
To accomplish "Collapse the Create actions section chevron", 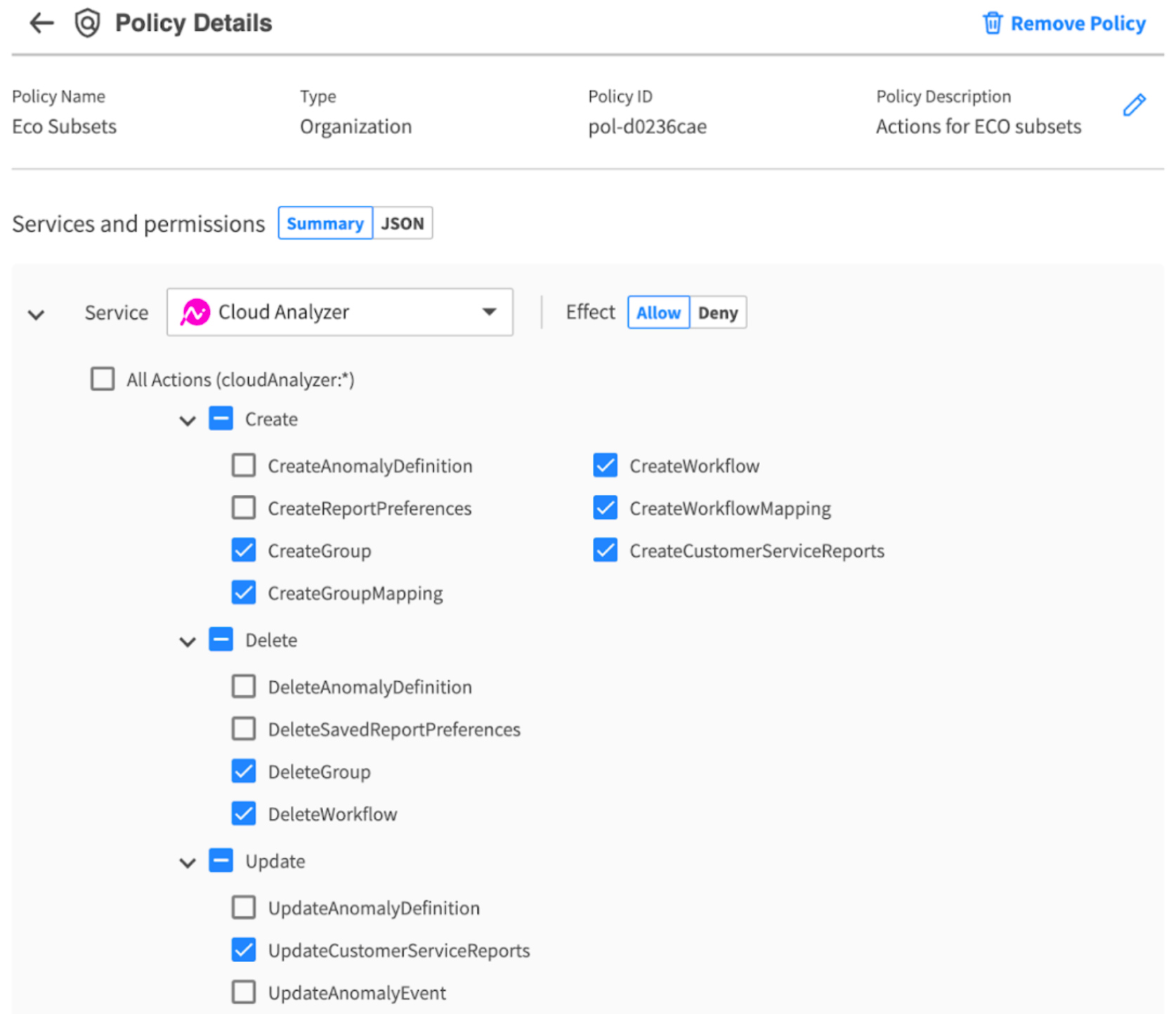I will [x=187, y=421].
